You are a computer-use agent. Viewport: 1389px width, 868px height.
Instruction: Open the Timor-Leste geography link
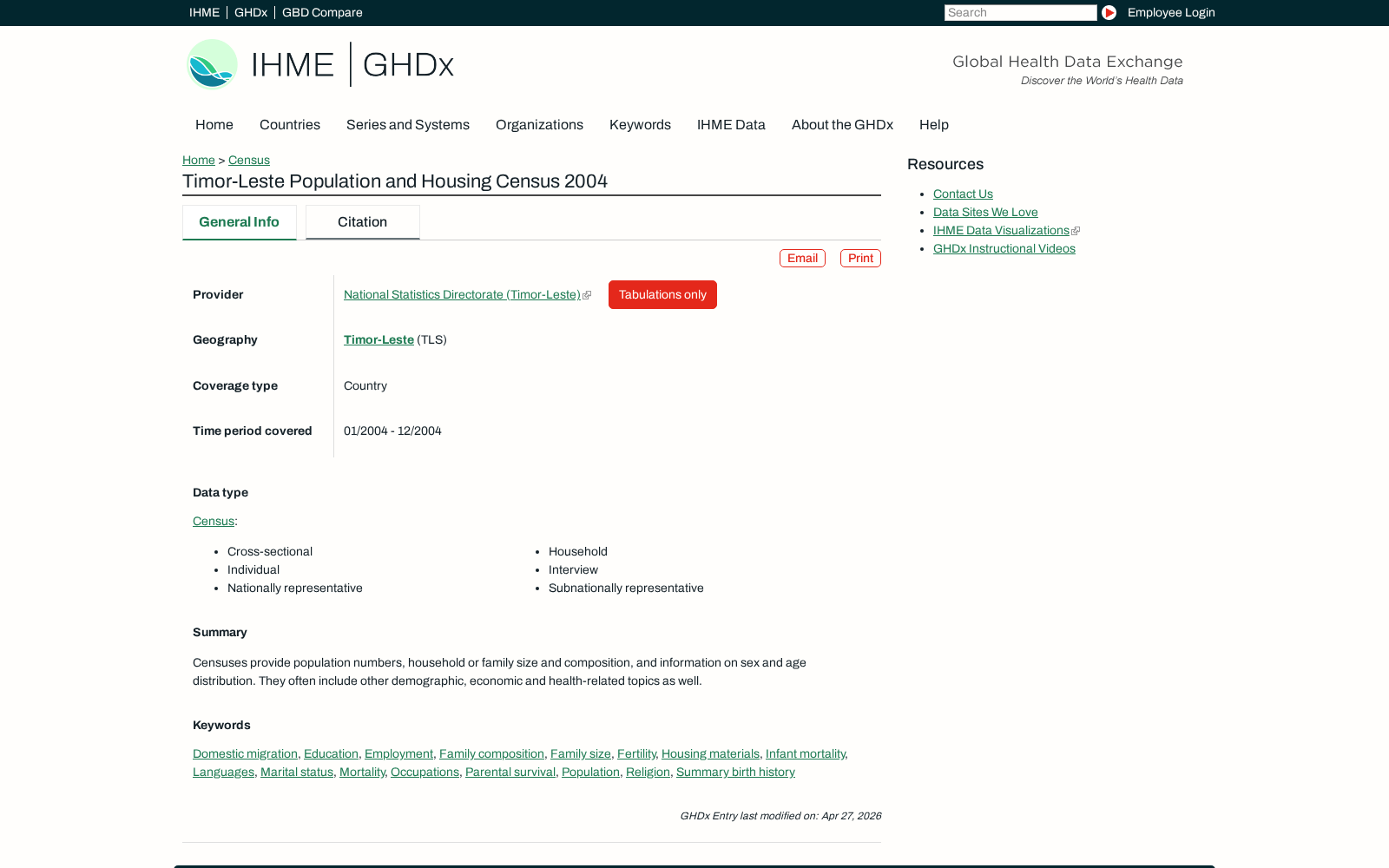(x=379, y=339)
